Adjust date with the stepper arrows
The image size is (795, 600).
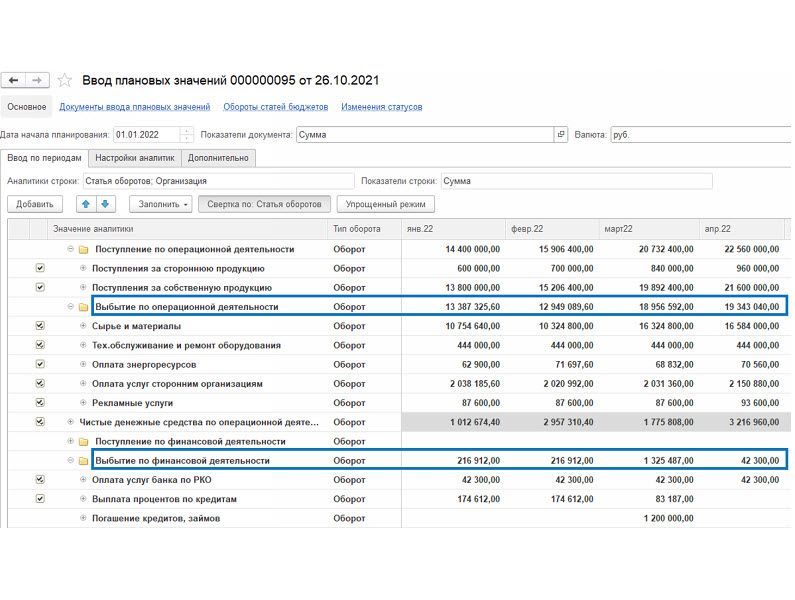click(x=187, y=135)
